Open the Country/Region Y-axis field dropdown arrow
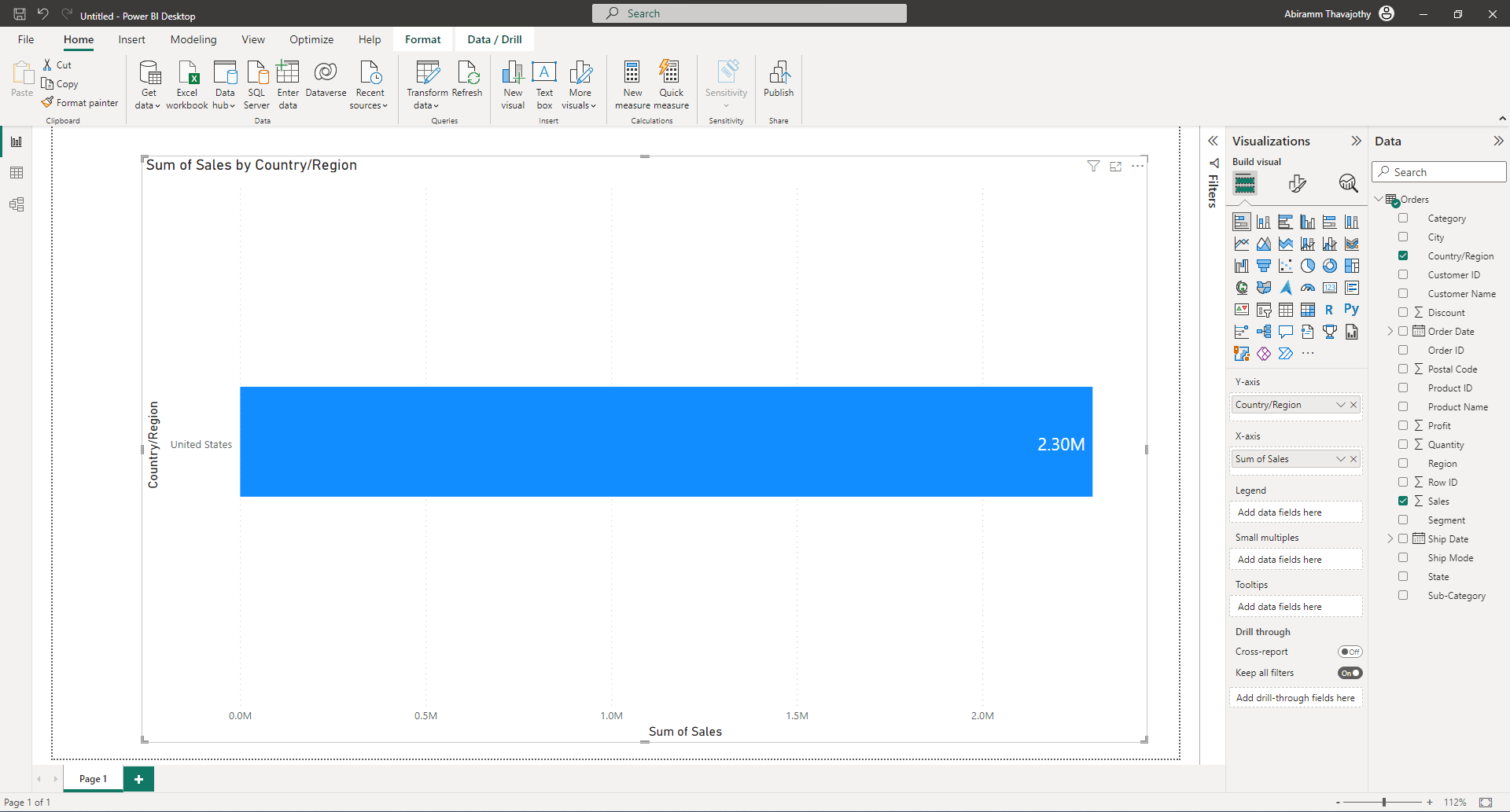Viewport: 1510px width, 812px height. point(1340,405)
